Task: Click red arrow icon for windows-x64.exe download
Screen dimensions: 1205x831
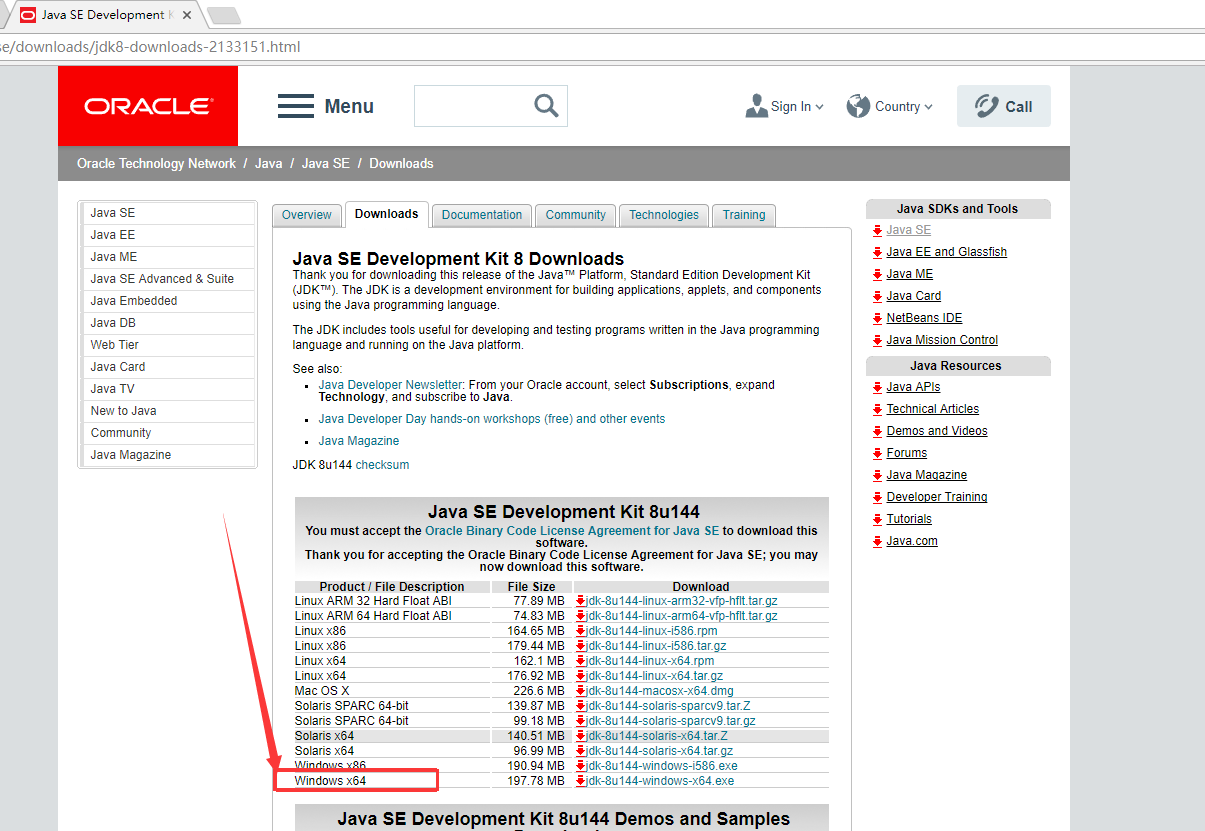Action: click(580, 781)
